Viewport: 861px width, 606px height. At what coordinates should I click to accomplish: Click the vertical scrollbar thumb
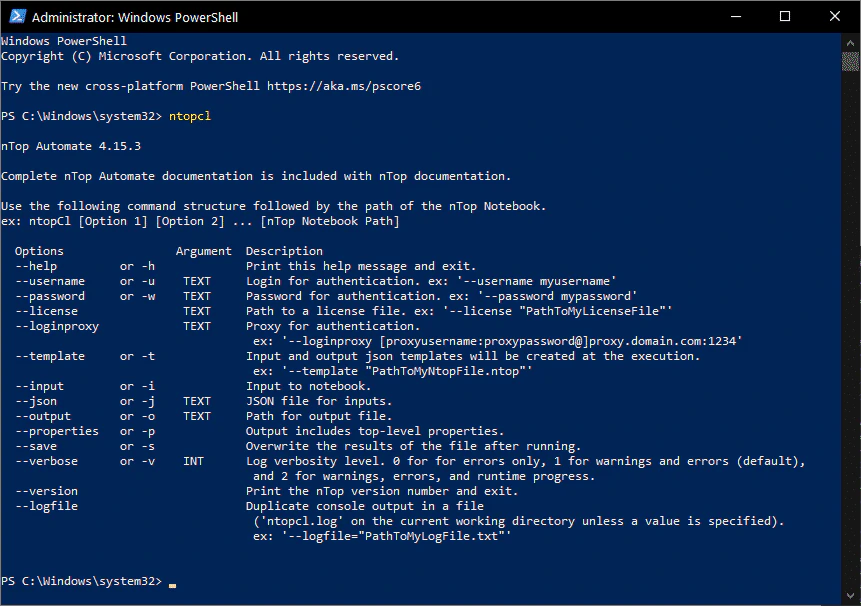850,61
